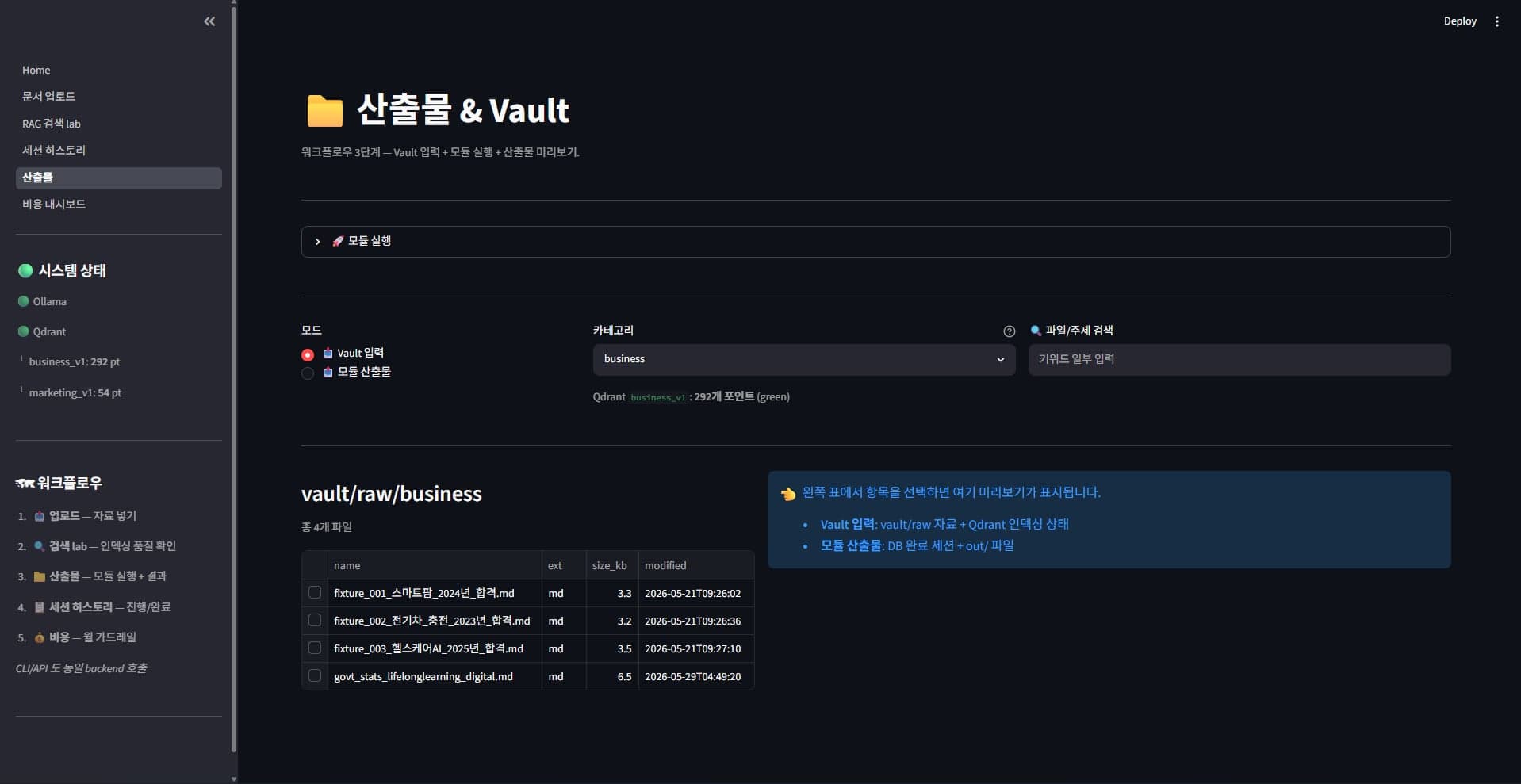
Task: Click the folder icon in workflow step 3
Action: [39, 576]
